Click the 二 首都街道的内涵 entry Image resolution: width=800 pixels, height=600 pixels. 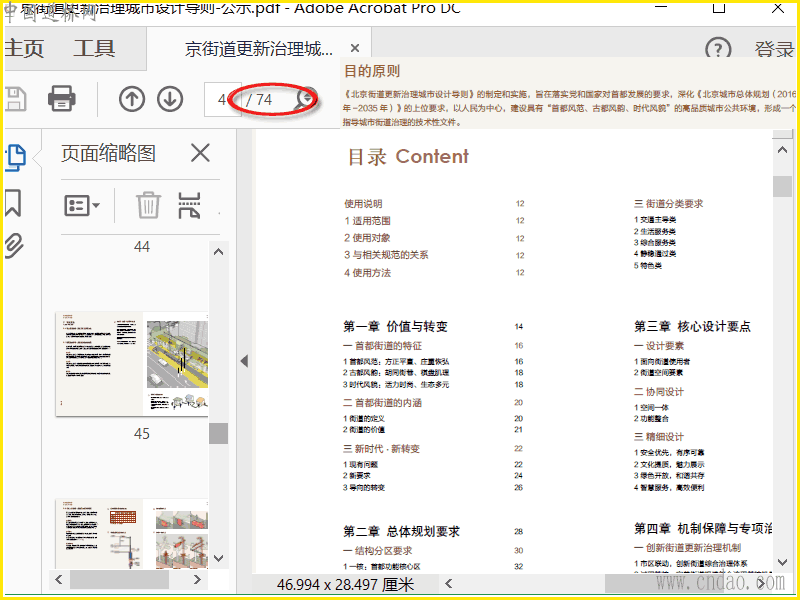(383, 403)
